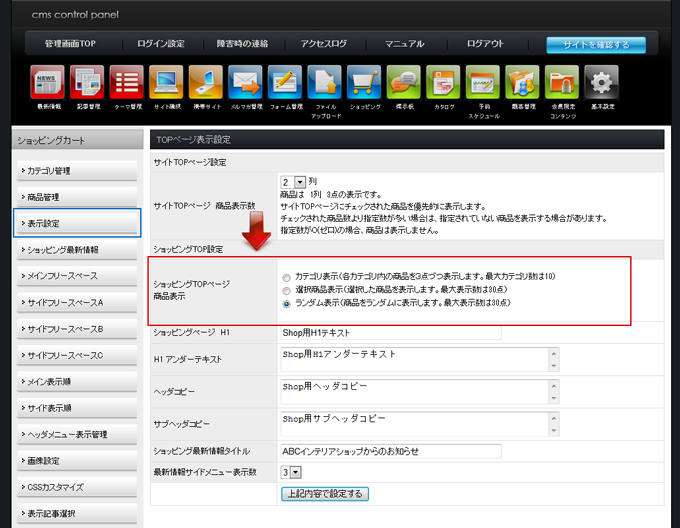Click the ショッピングページ H1 text field
Image resolution: width=680 pixels, height=528 pixels.
(390, 333)
